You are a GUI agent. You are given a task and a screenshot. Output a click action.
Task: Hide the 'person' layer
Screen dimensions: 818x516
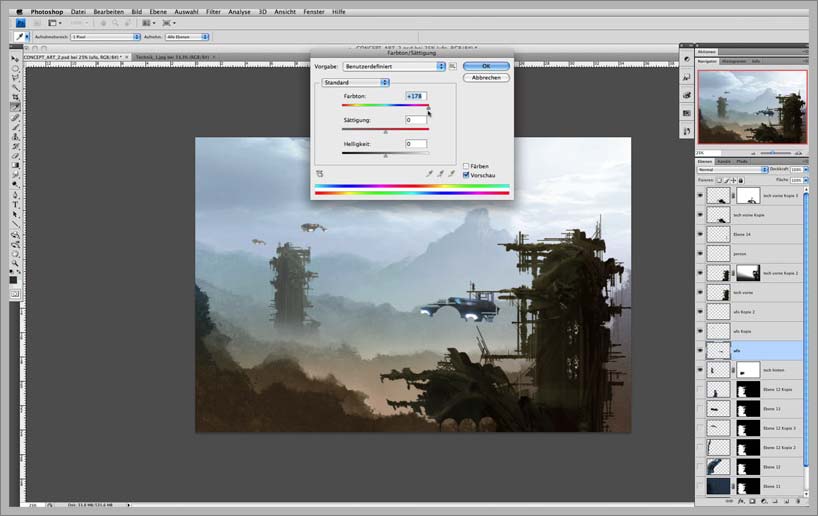pos(700,254)
